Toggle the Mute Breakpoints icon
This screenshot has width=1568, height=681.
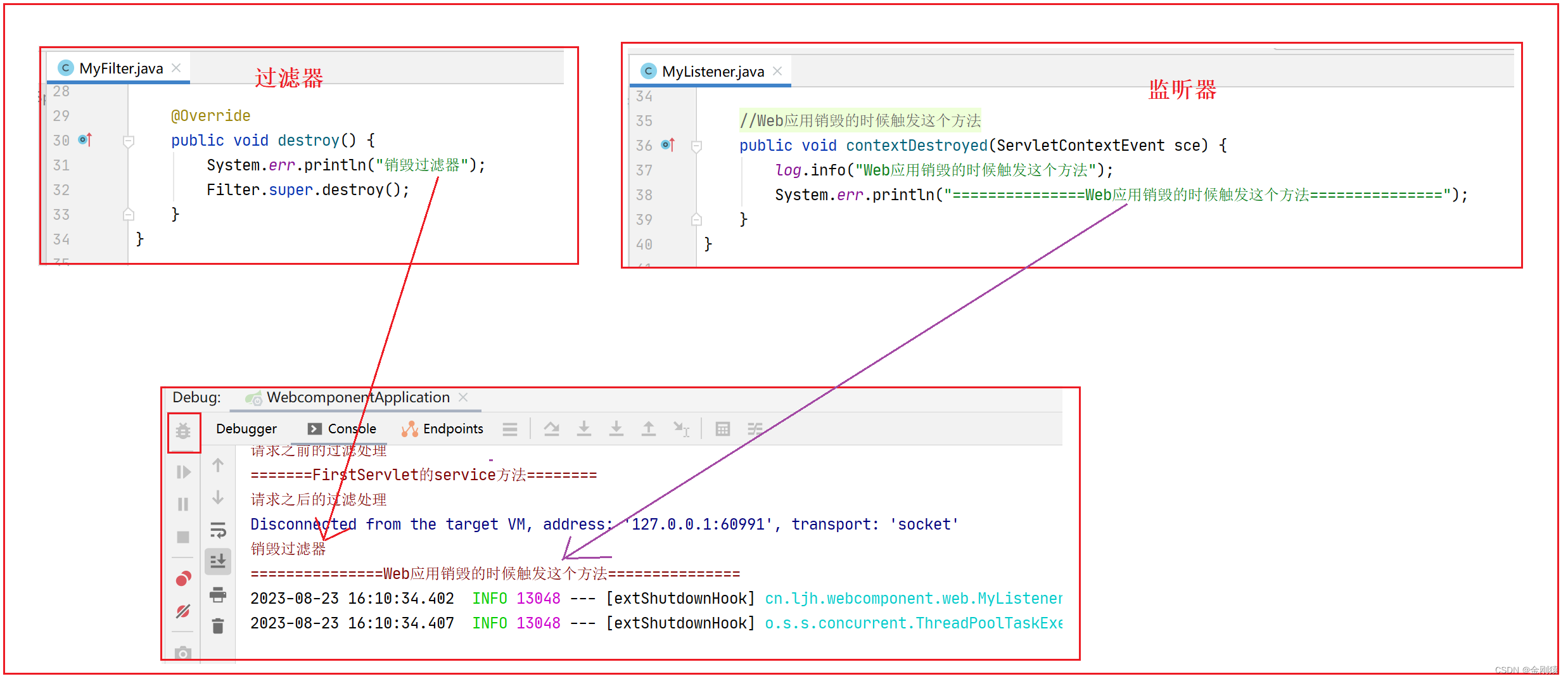click(x=183, y=611)
